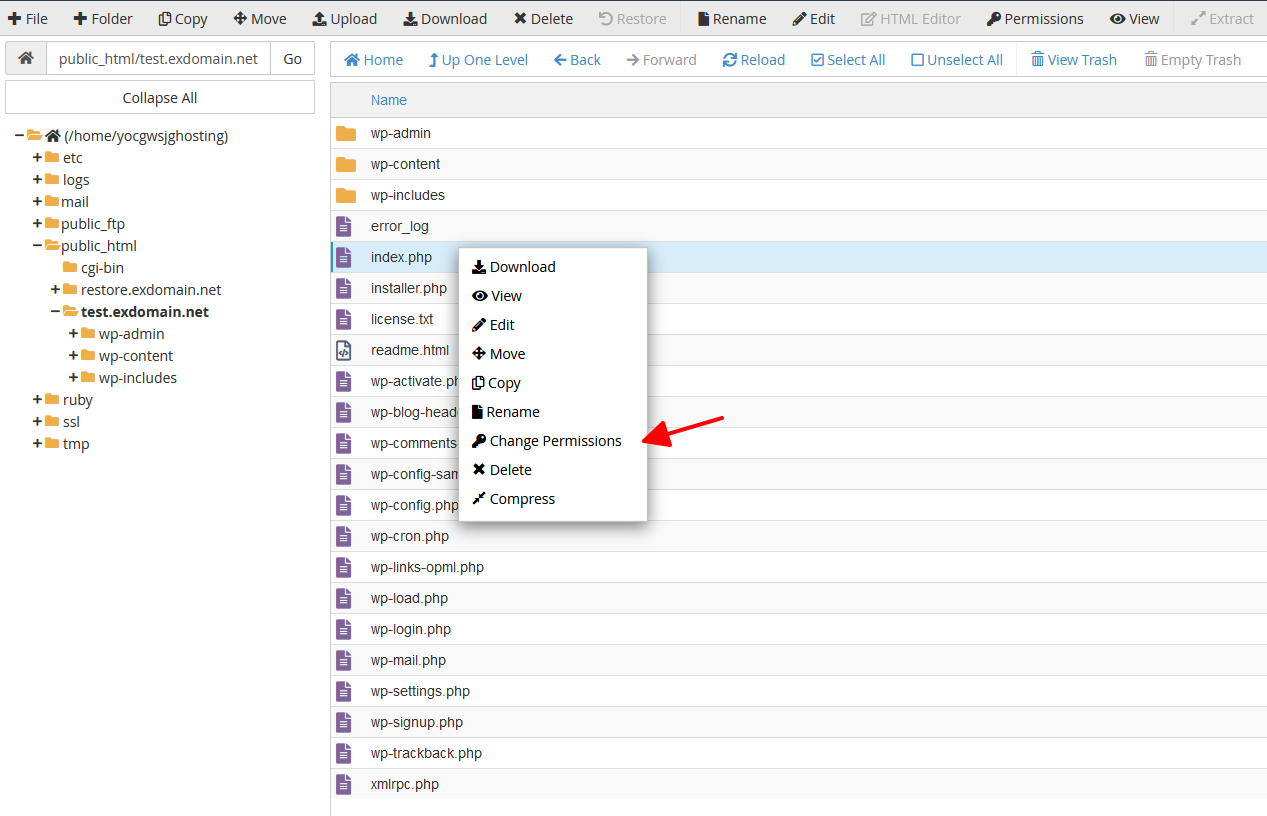The image size is (1267, 816).
Task: Select error_log file icon
Action: coord(344,226)
